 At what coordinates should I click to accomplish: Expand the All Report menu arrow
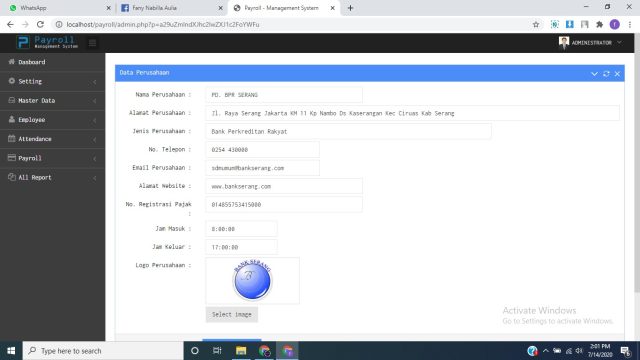[95, 178]
